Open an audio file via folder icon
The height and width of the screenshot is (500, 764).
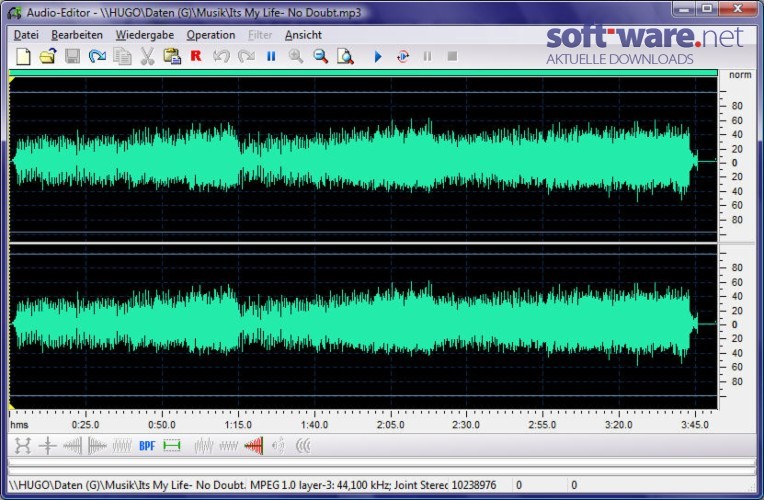(x=48, y=57)
